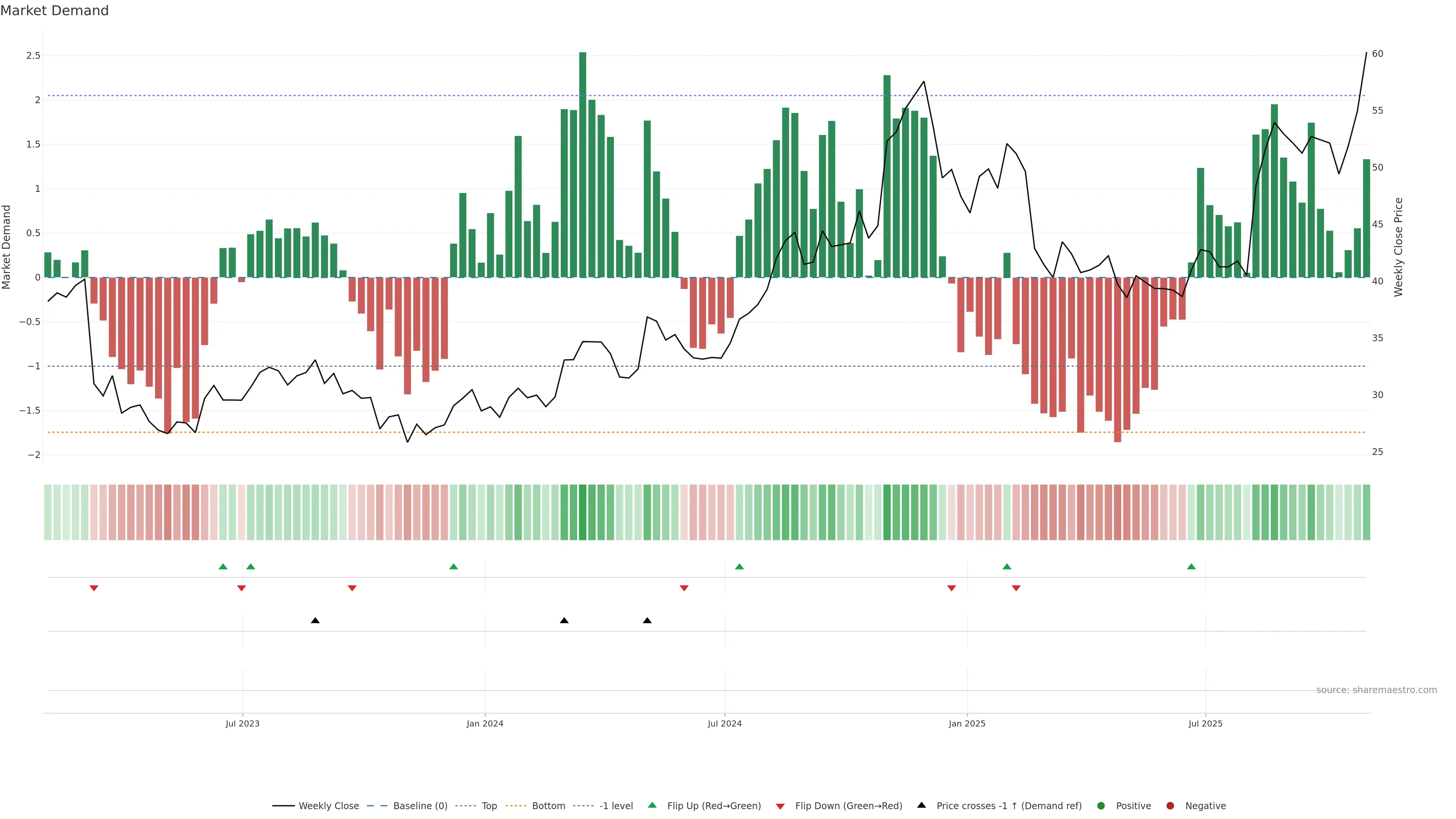Viewport: 1456px width, 819px height.
Task: Click the black triangle marker nearest Jul 2023
Action: pyautogui.click(x=315, y=621)
